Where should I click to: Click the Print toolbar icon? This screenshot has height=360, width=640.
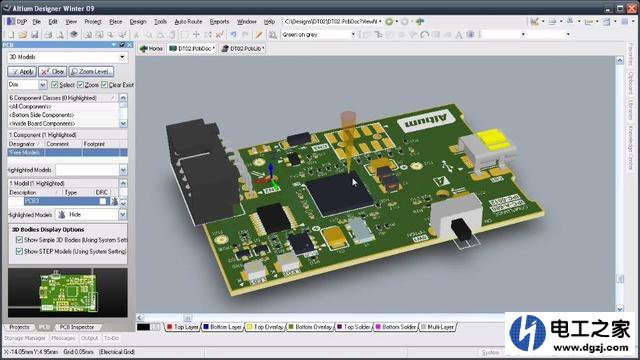click(x=48, y=35)
